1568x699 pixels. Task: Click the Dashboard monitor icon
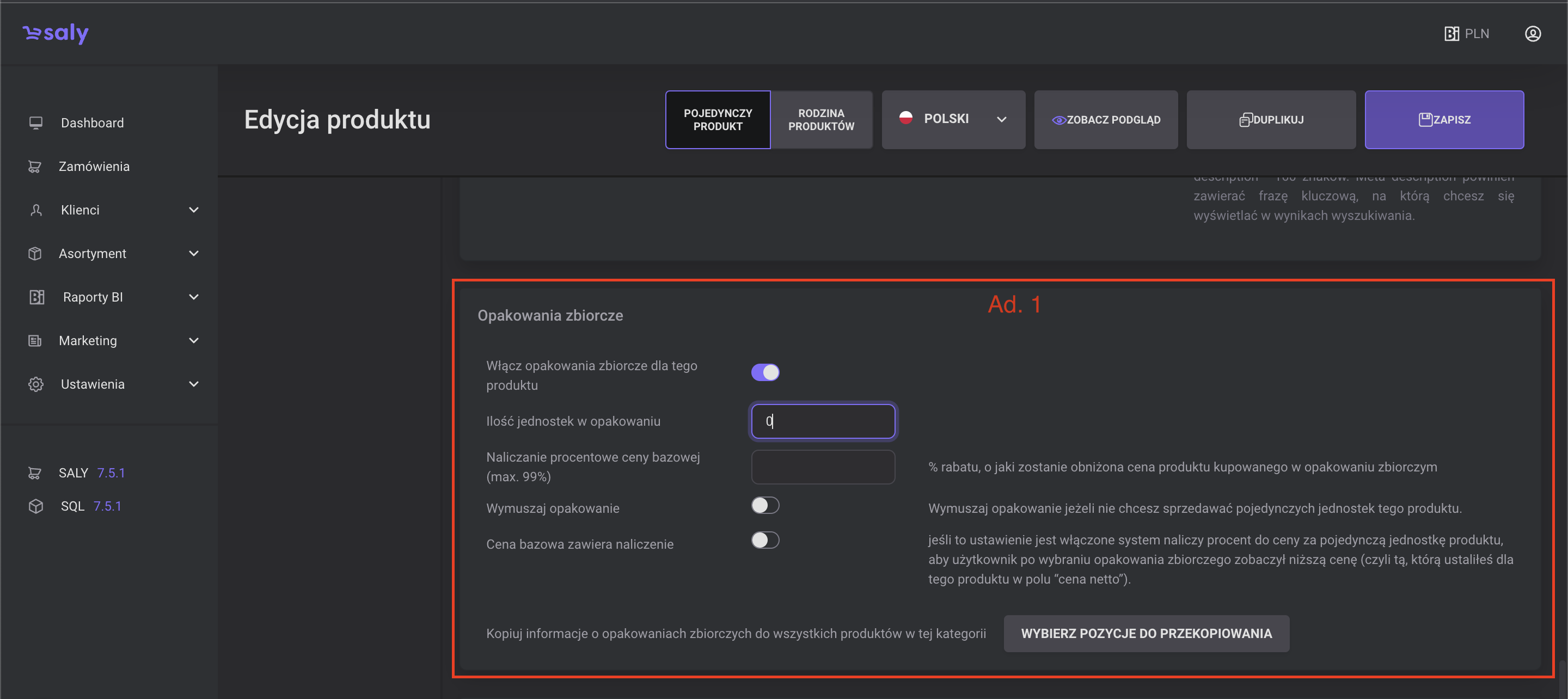point(36,123)
